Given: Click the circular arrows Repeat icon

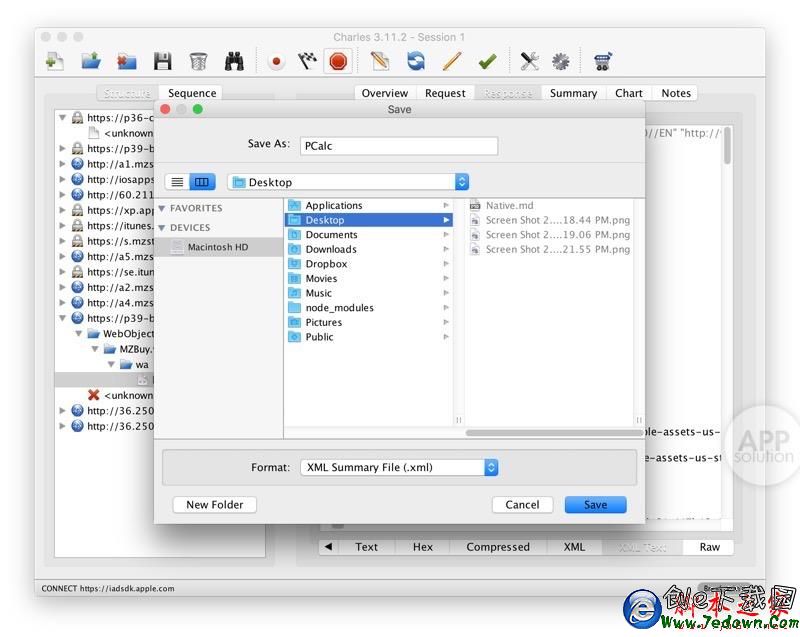Looking at the screenshot, I should pos(416,62).
